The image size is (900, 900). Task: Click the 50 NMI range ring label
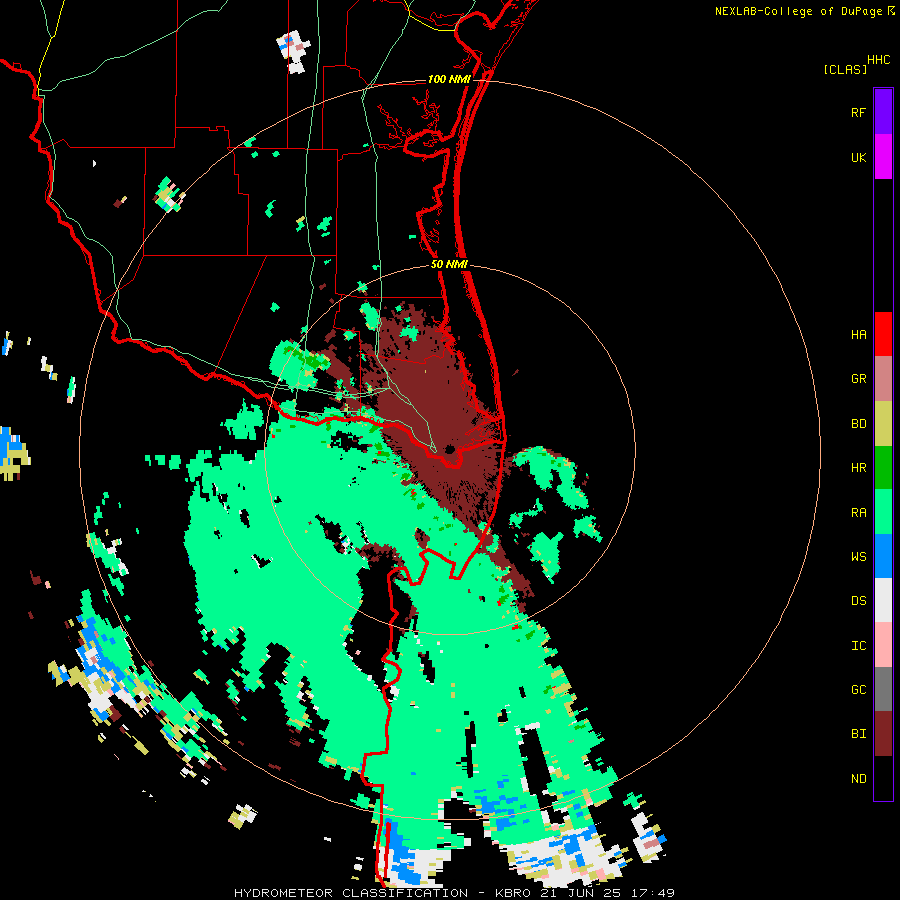click(x=449, y=264)
